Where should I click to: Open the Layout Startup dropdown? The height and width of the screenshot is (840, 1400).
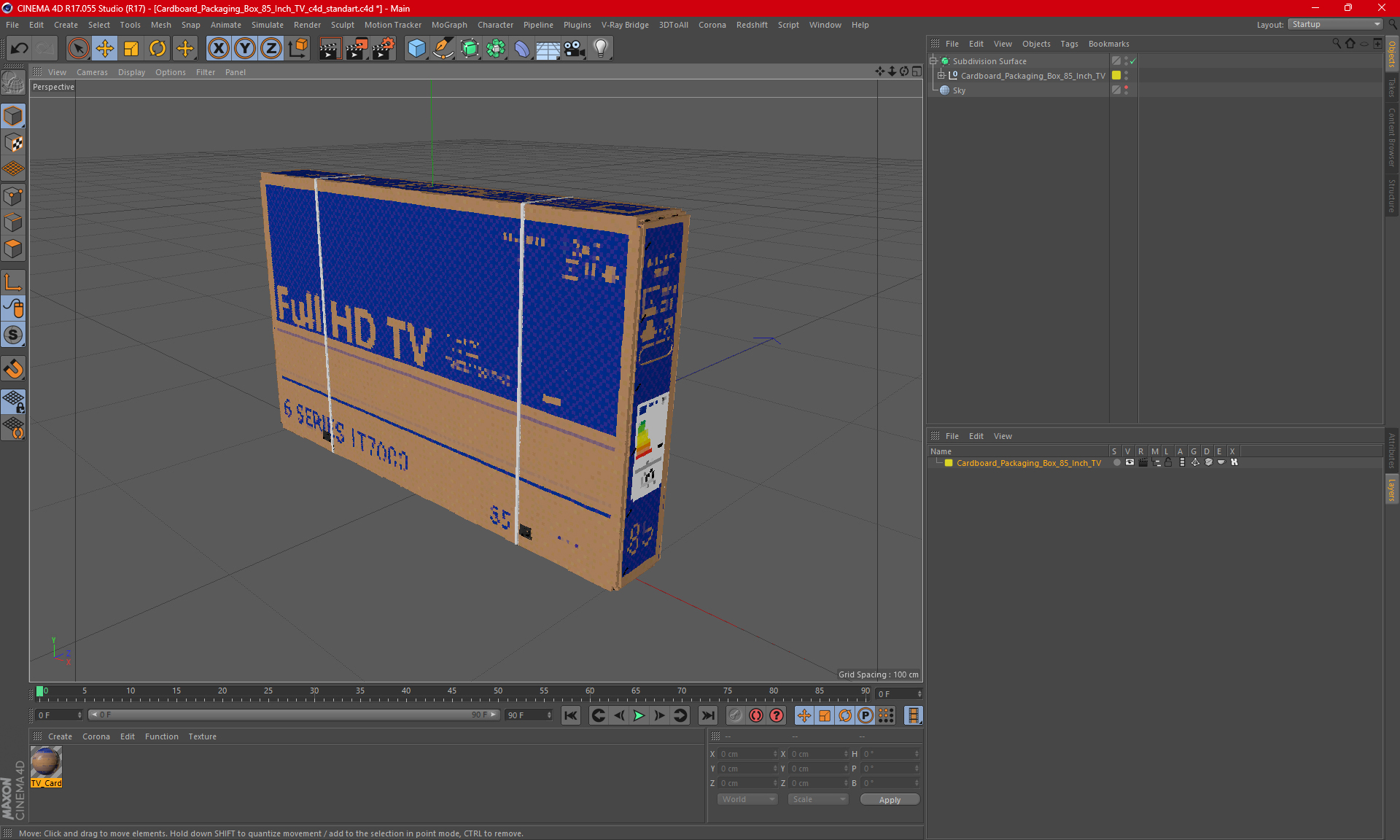pyautogui.click(x=1336, y=24)
